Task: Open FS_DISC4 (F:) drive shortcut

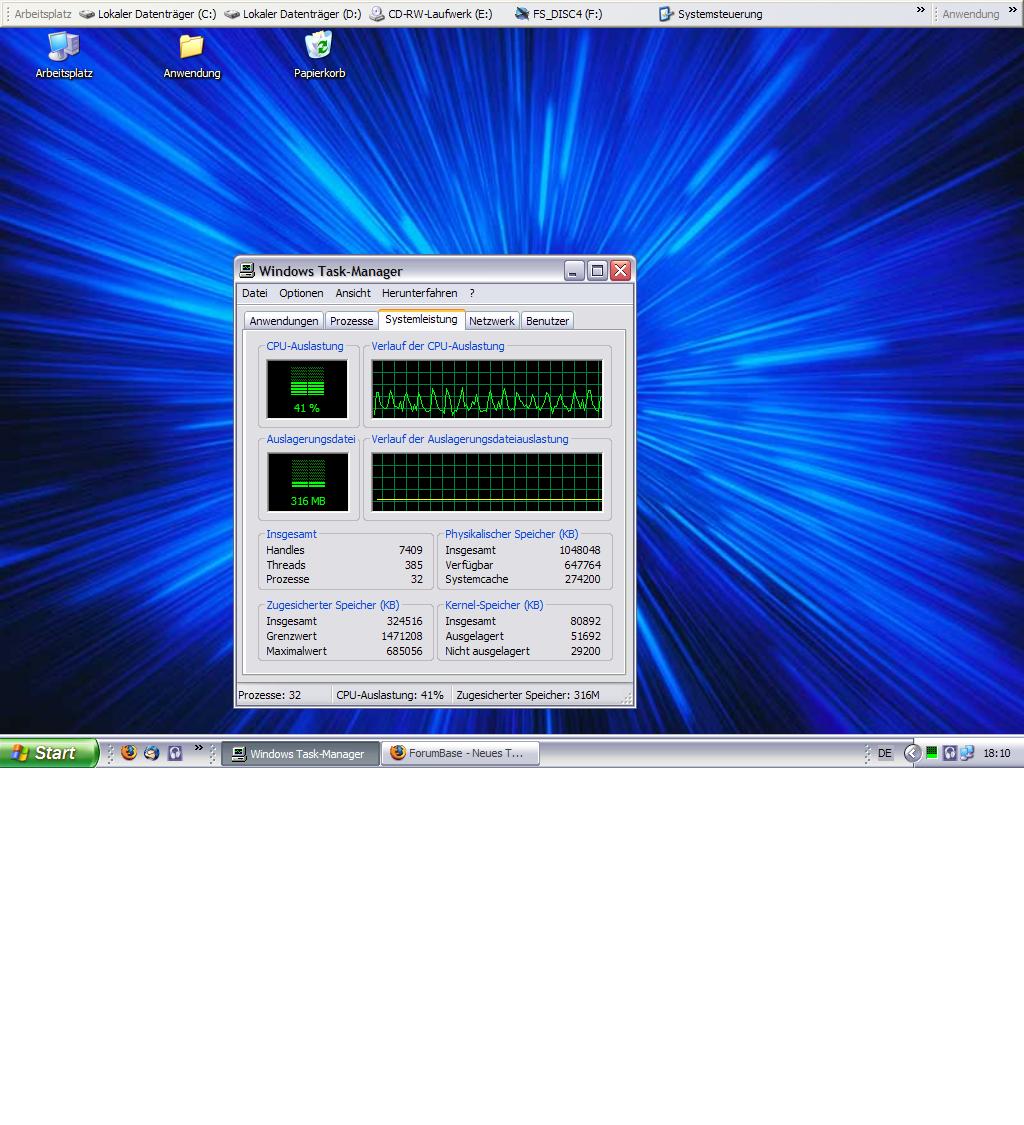Action: pyautogui.click(x=558, y=14)
